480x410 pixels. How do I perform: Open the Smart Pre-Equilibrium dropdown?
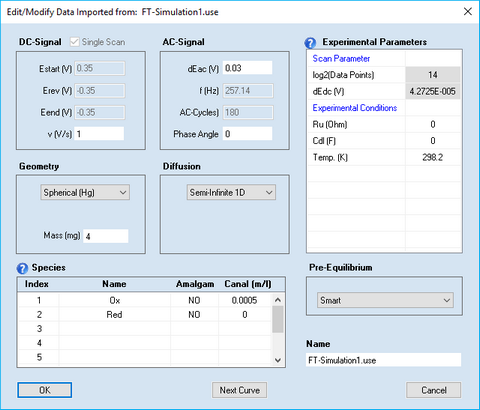[x=385, y=300]
